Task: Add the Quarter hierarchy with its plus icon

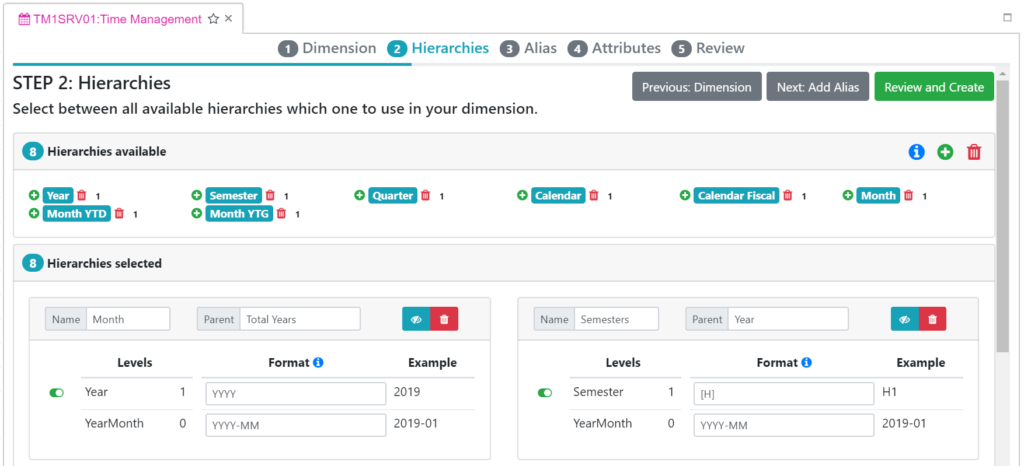Action: [360, 196]
